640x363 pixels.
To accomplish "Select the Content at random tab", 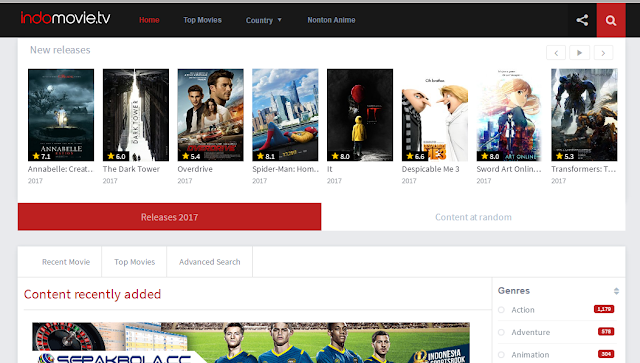I will 473,217.
